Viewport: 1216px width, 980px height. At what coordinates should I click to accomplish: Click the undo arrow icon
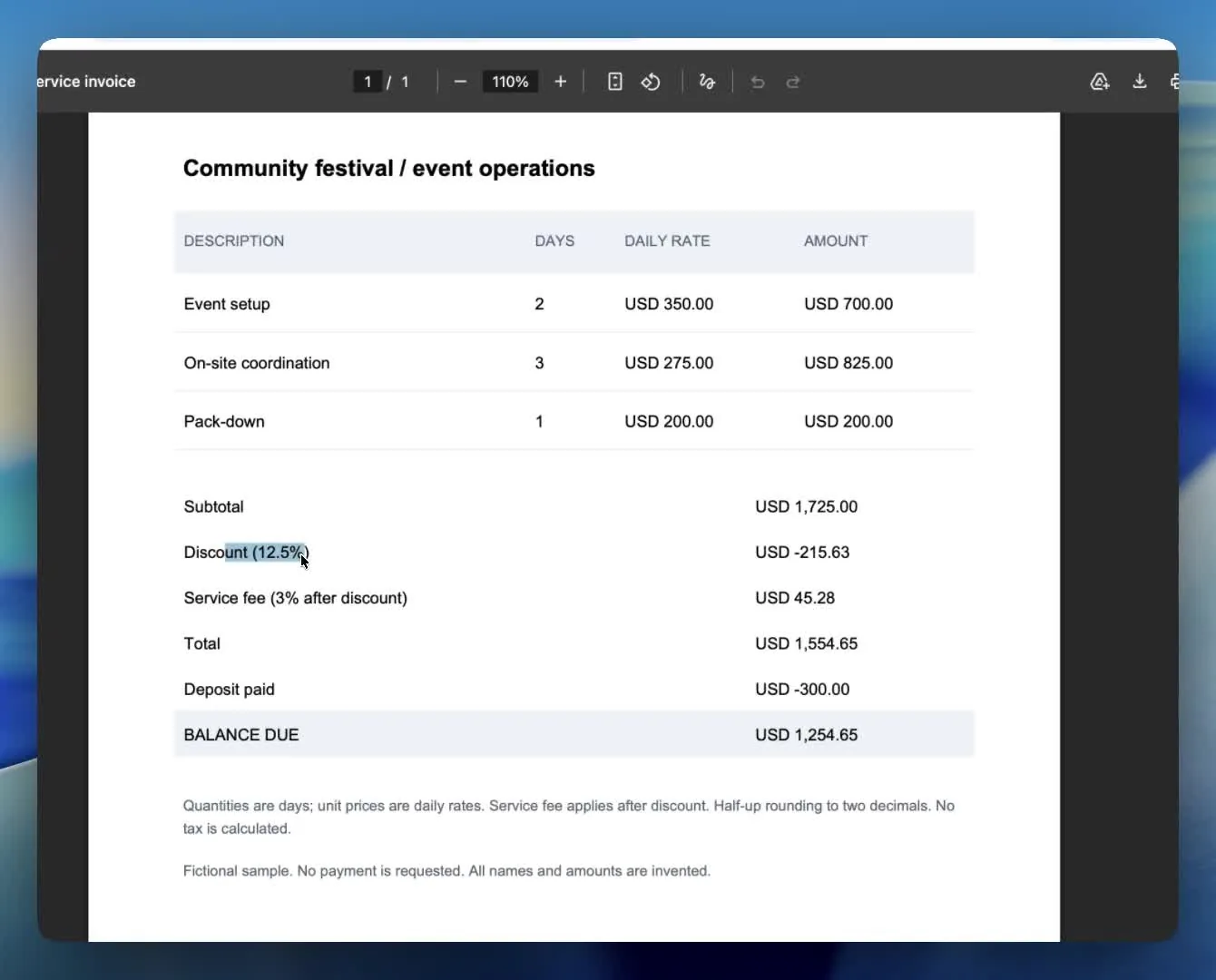758,83
